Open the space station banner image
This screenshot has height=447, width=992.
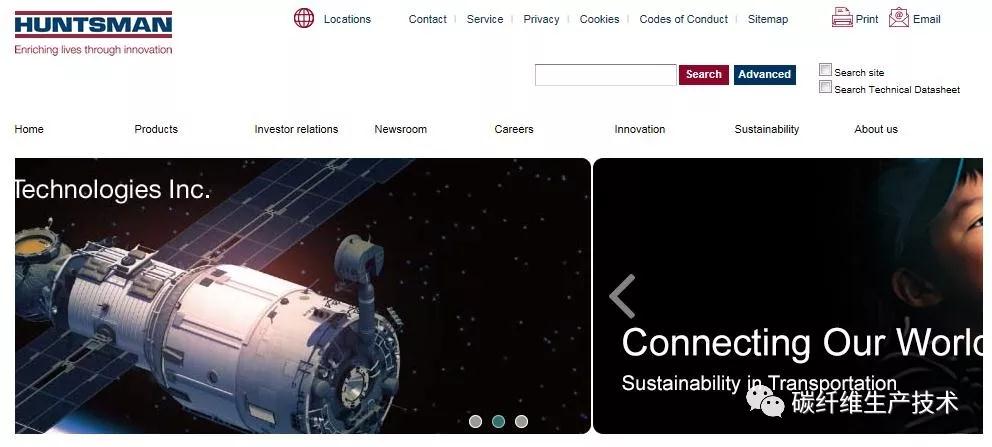point(302,296)
